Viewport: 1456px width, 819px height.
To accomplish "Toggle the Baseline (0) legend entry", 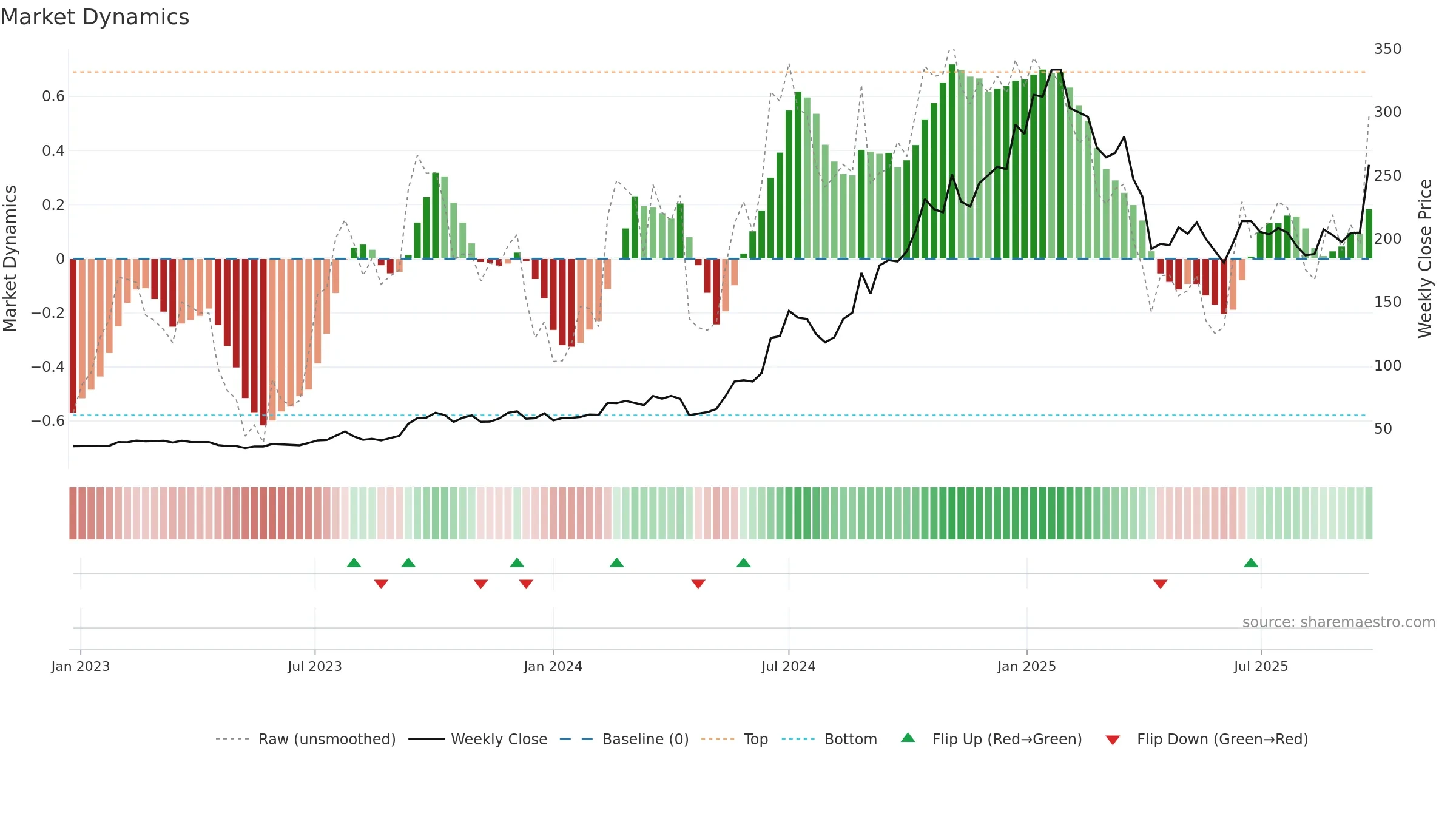I will pyautogui.click(x=624, y=739).
